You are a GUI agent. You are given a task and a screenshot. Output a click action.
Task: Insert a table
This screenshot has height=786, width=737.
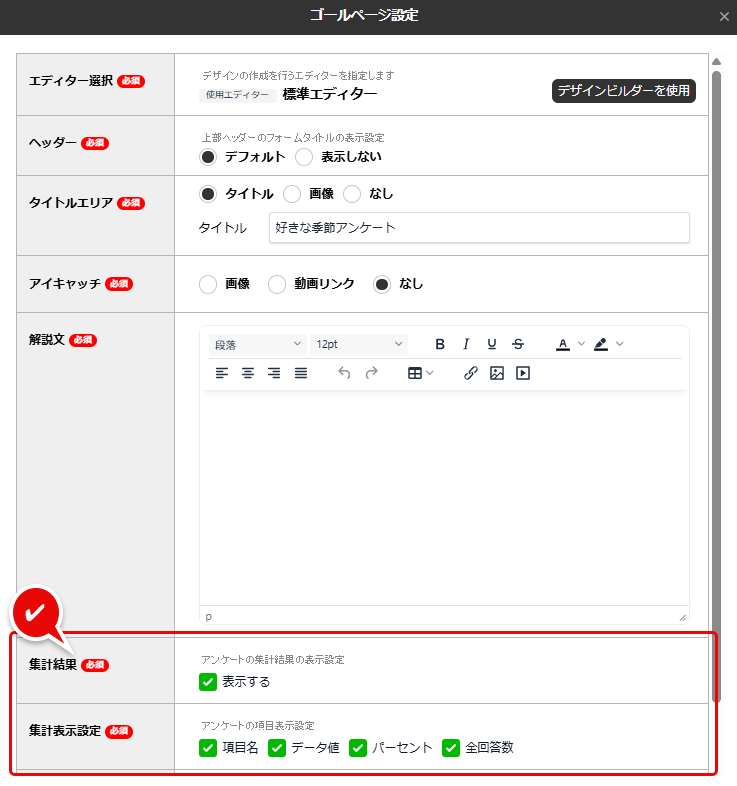[x=415, y=373]
